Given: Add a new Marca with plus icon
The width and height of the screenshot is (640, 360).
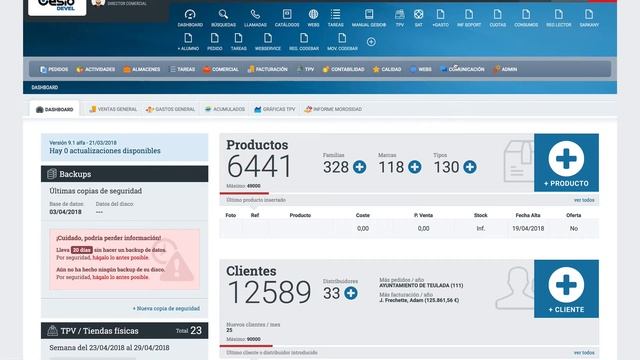Looking at the screenshot, I should point(415,167).
